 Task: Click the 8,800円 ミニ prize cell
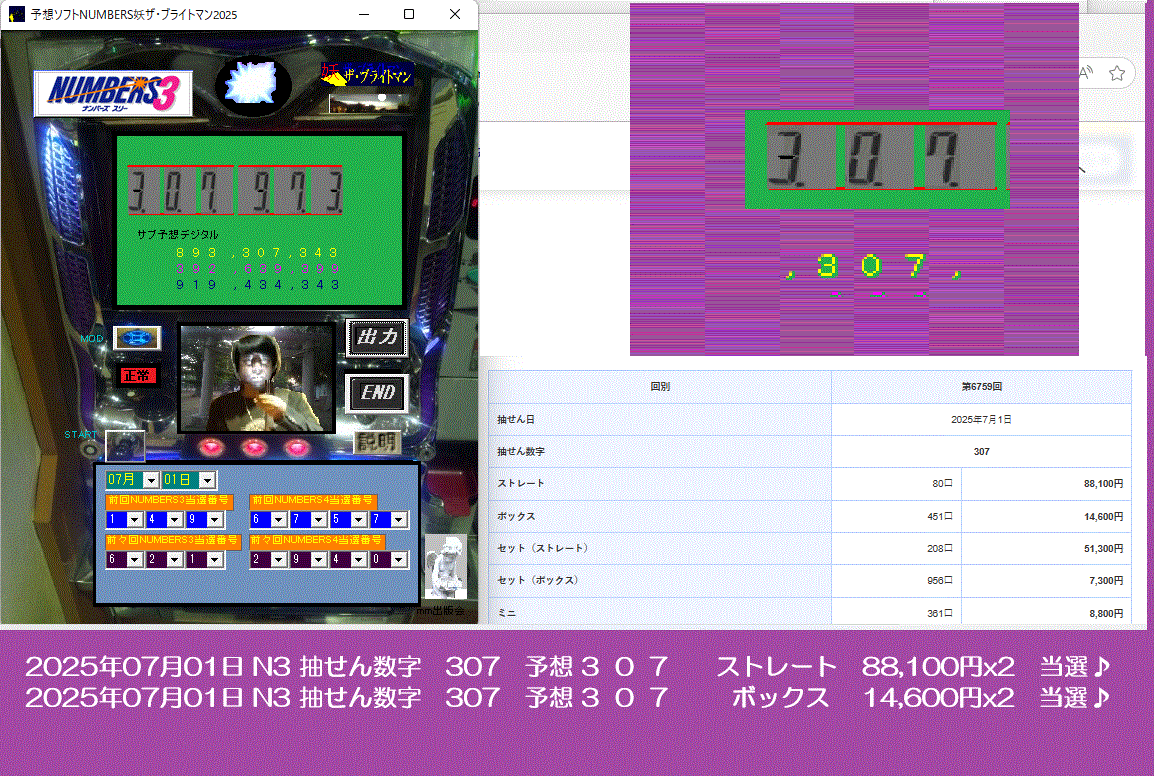click(x=1047, y=613)
